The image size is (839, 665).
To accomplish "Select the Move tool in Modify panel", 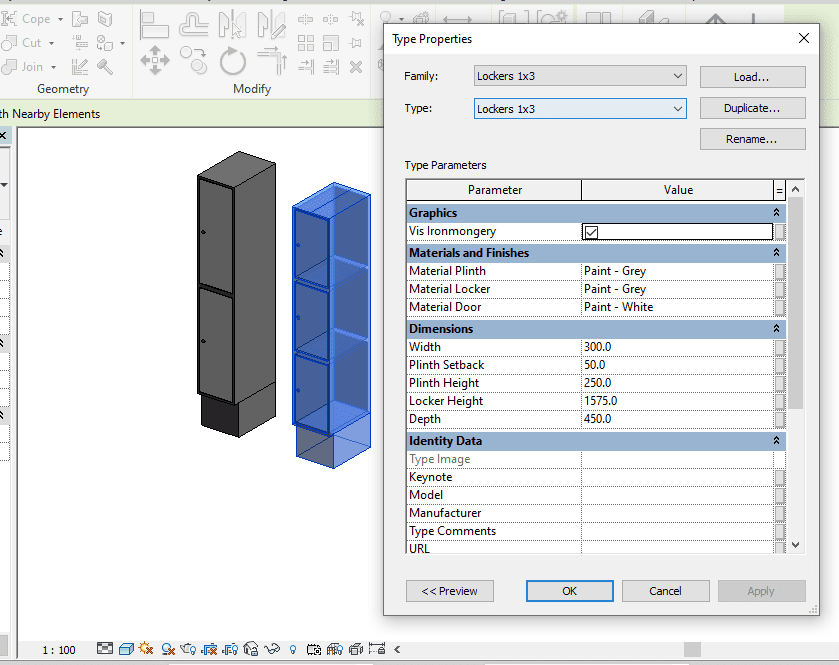I will click(x=155, y=62).
